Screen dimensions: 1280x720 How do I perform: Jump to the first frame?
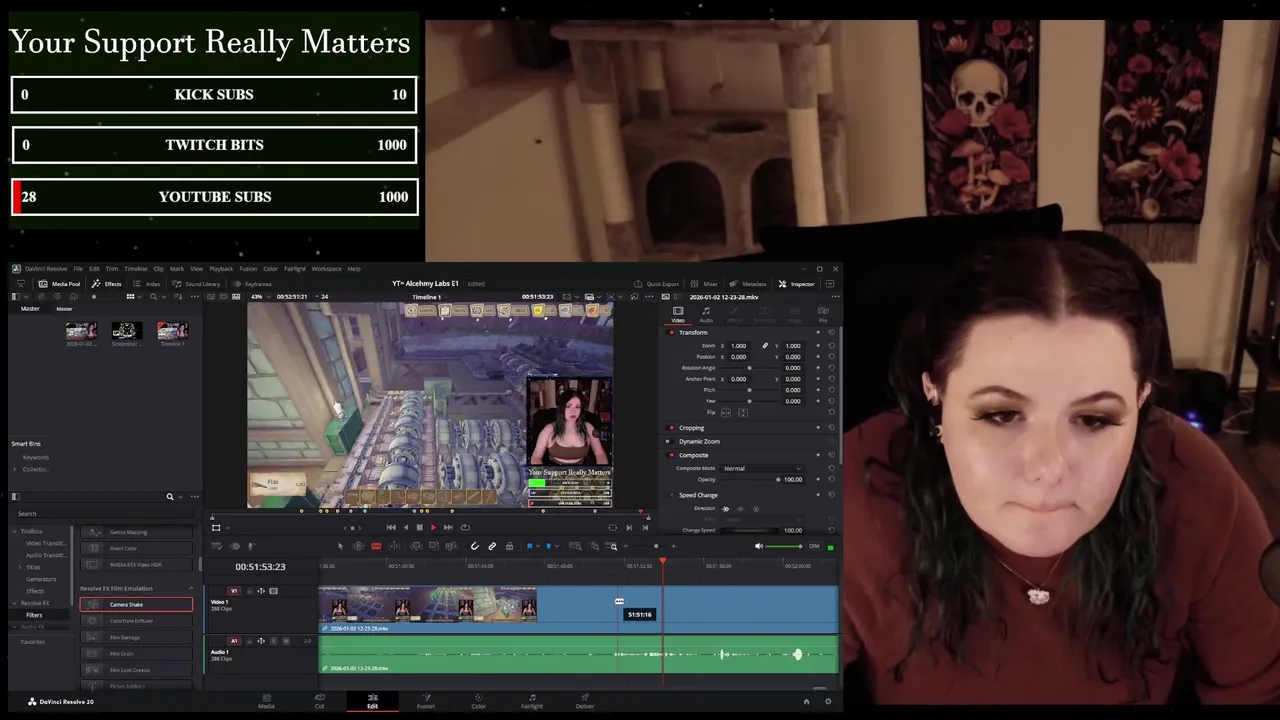(x=391, y=527)
